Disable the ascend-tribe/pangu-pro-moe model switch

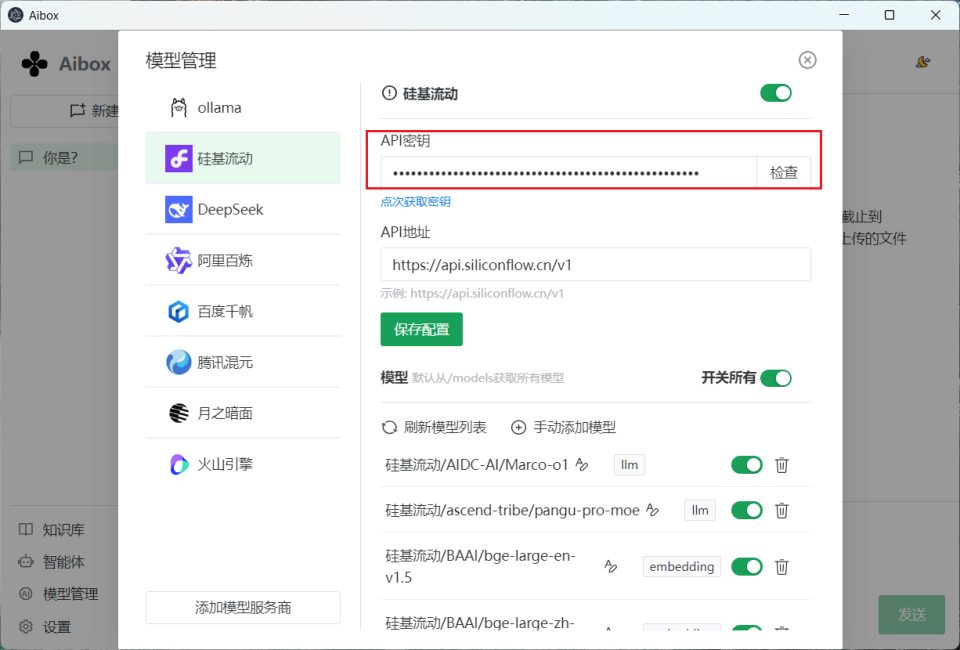[747, 510]
